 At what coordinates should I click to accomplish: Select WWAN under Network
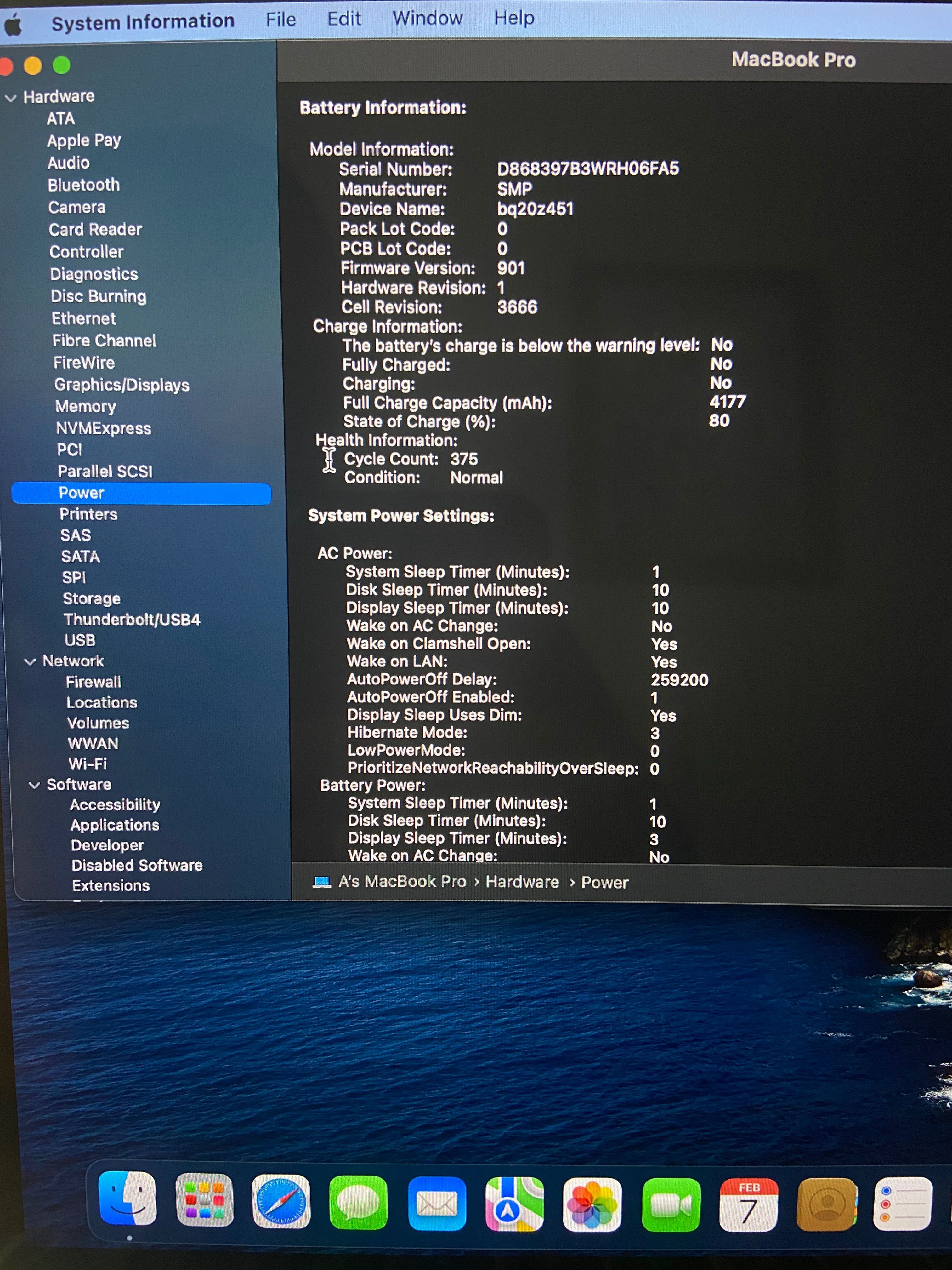[93, 744]
